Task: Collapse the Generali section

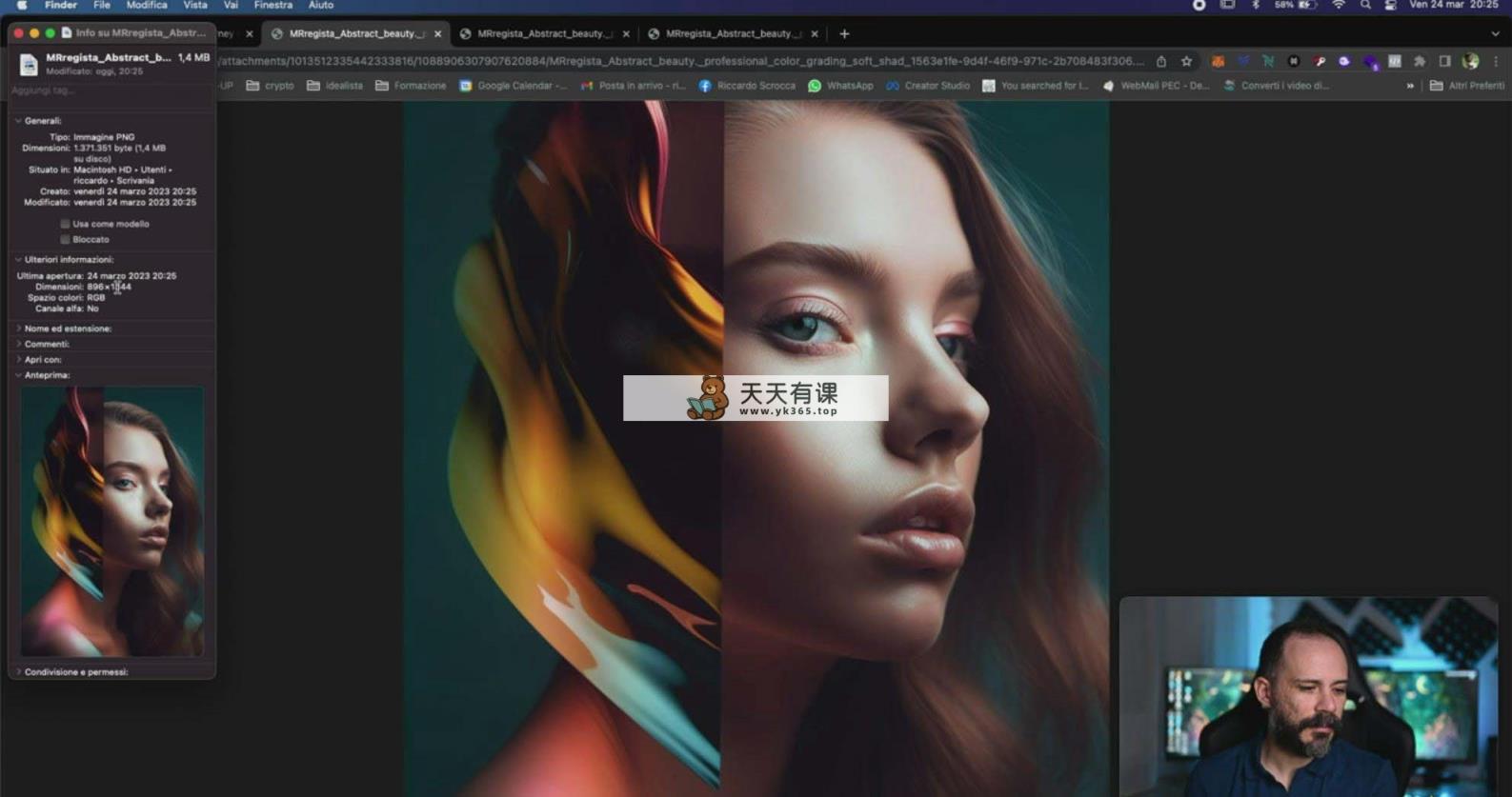Action: (18, 121)
